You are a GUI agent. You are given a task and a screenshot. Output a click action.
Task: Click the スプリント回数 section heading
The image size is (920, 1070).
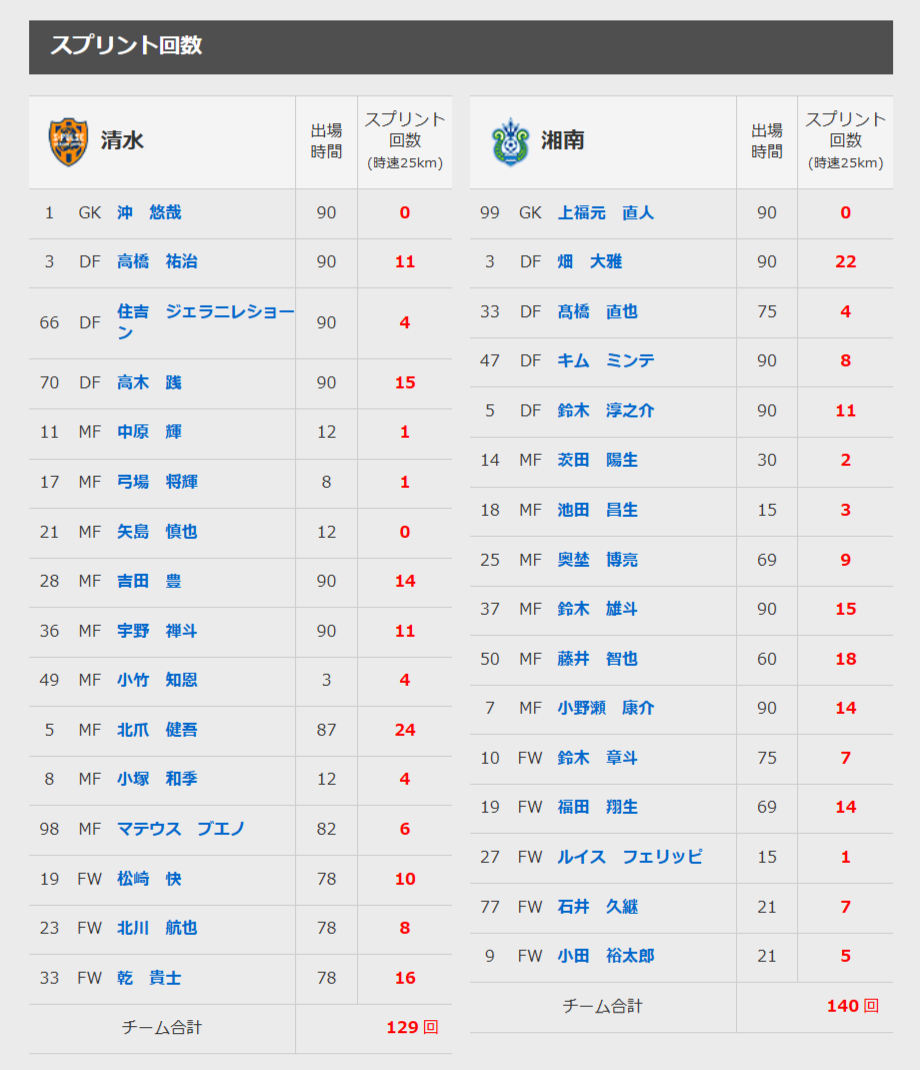tap(126, 46)
